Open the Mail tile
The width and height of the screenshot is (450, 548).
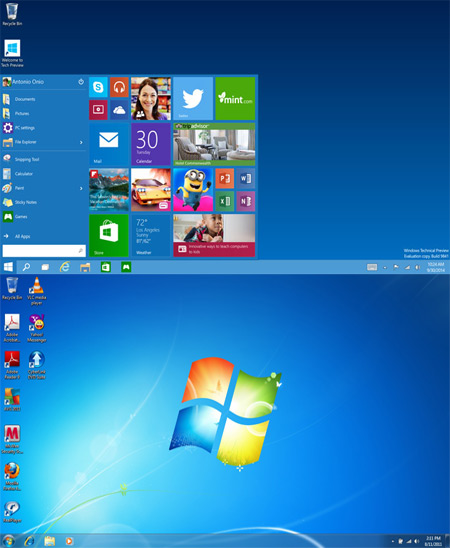[x=109, y=144]
